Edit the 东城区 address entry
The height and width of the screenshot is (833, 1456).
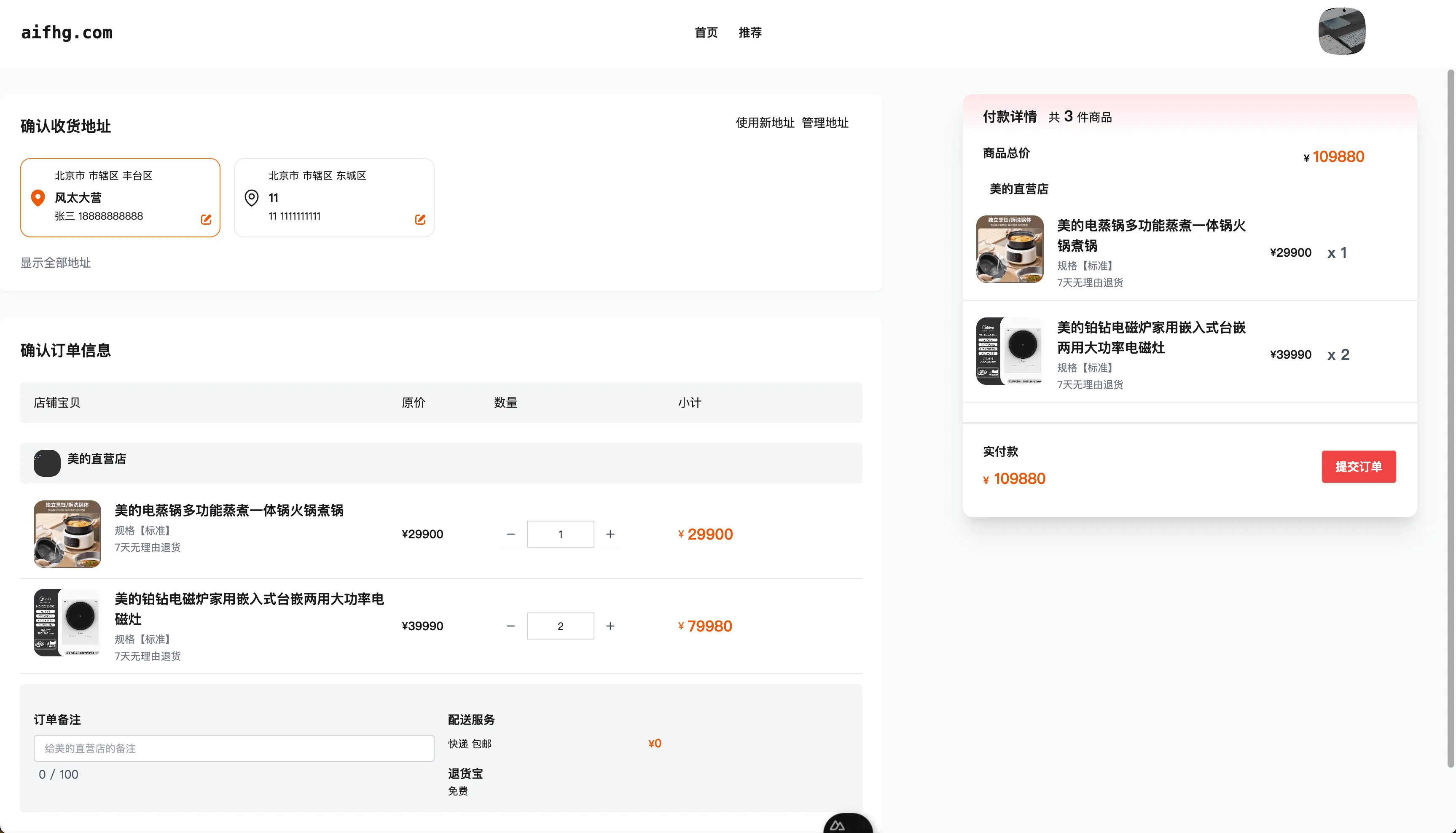(420, 219)
